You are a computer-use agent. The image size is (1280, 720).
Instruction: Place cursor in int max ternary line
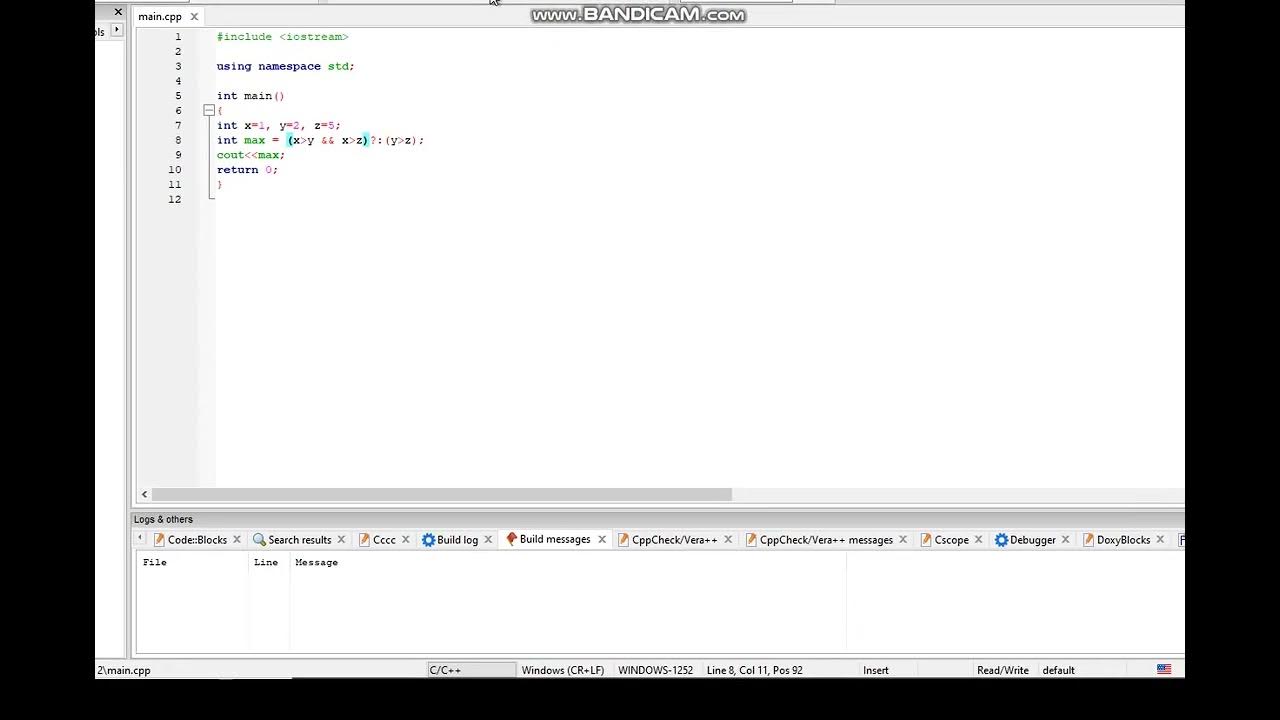point(320,140)
